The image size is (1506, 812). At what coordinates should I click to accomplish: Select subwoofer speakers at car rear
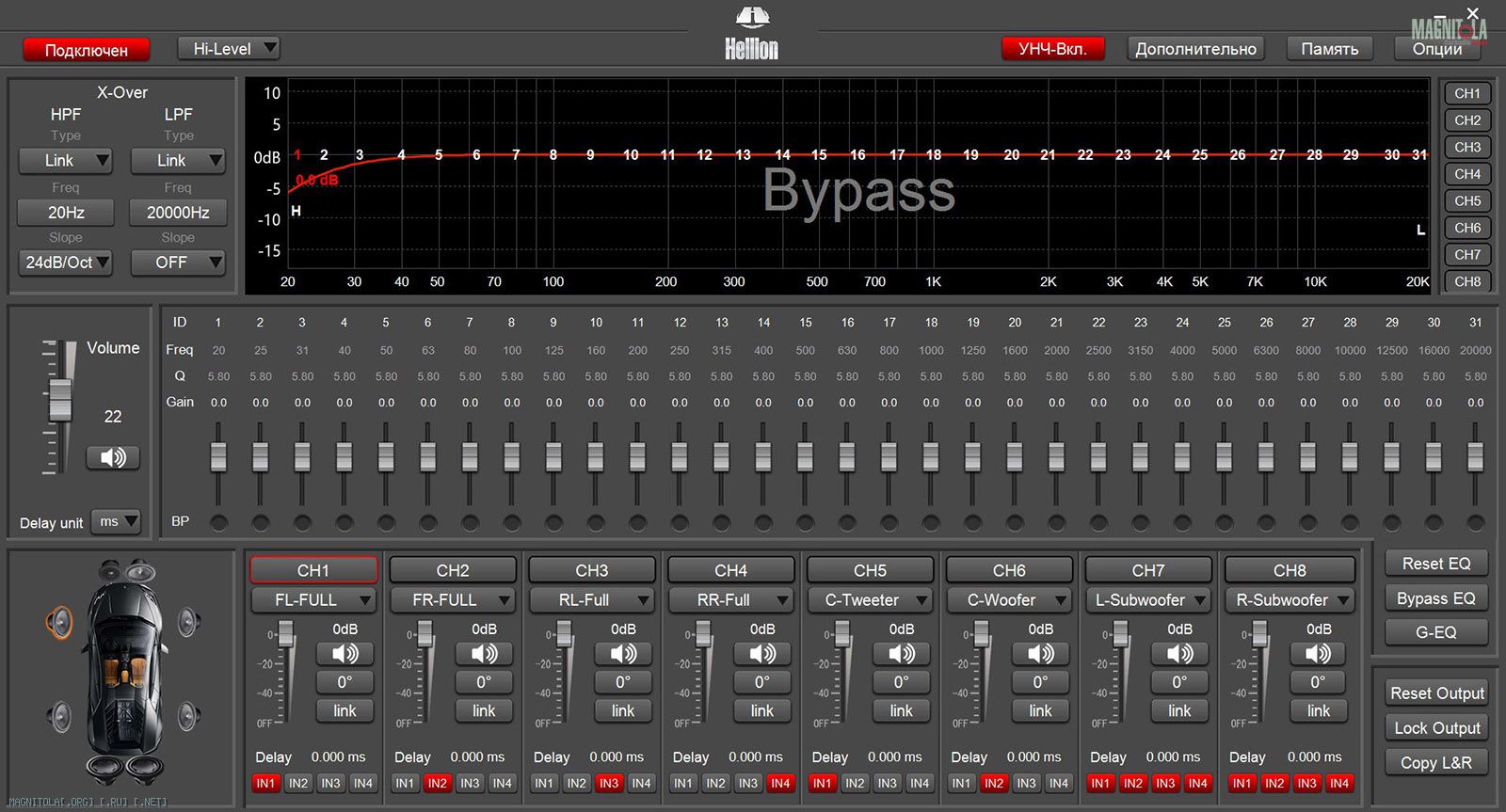124,769
